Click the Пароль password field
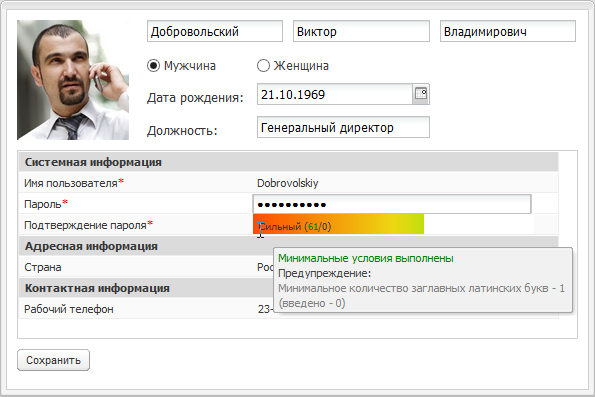Screen dimensions: 595x397 click(392, 204)
